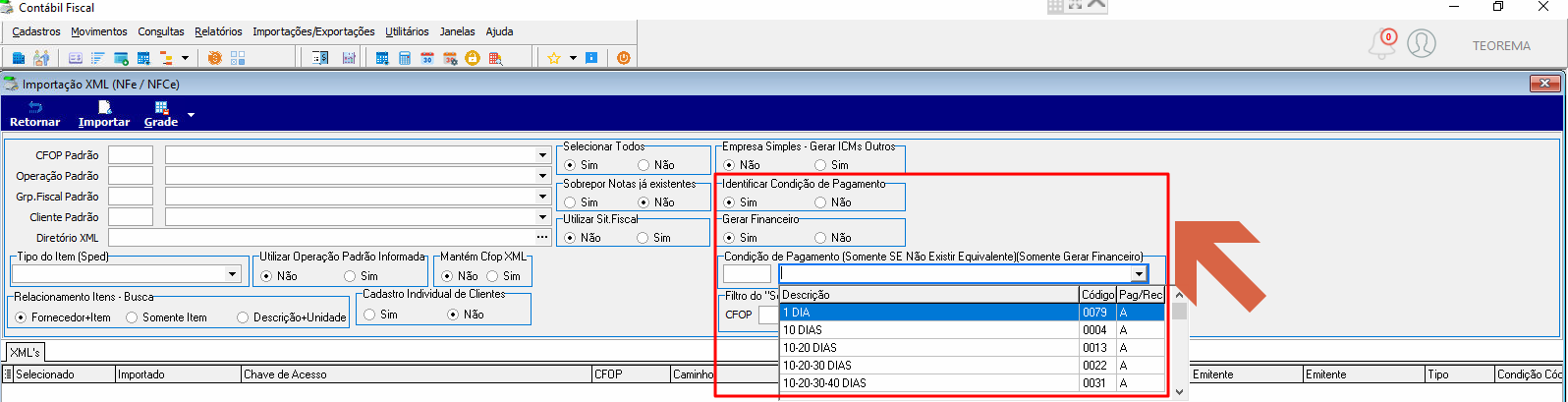Click the red grid with magnifier icon
Viewport: 1568px width, 402px height.
pyautogui.click(x=495, y=58)
